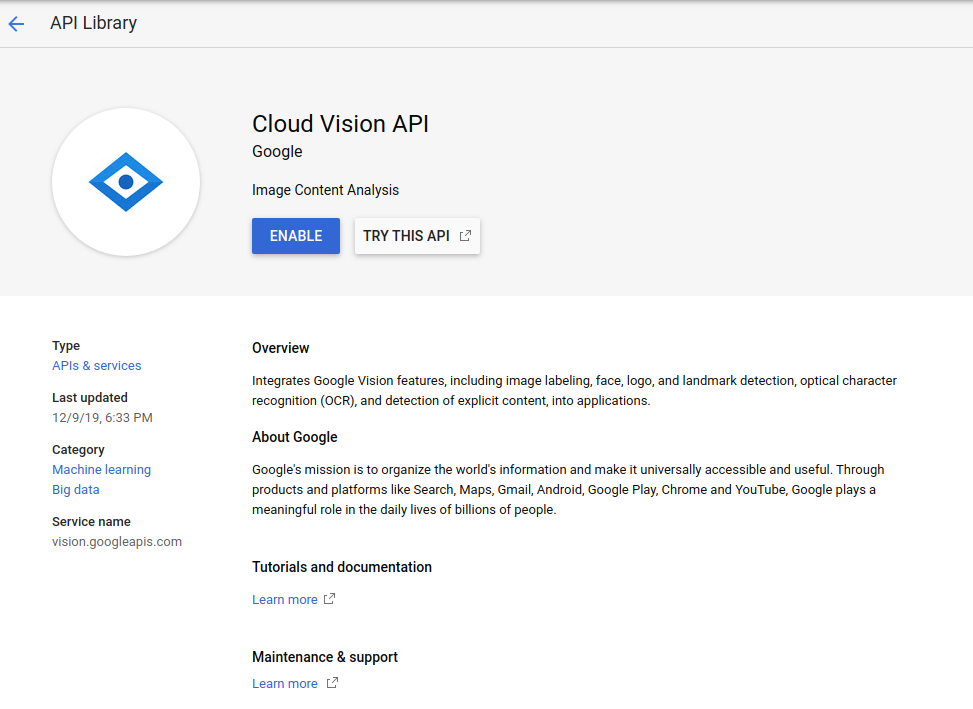
Task: Click the API Library page title
Action: click(94, 23)
